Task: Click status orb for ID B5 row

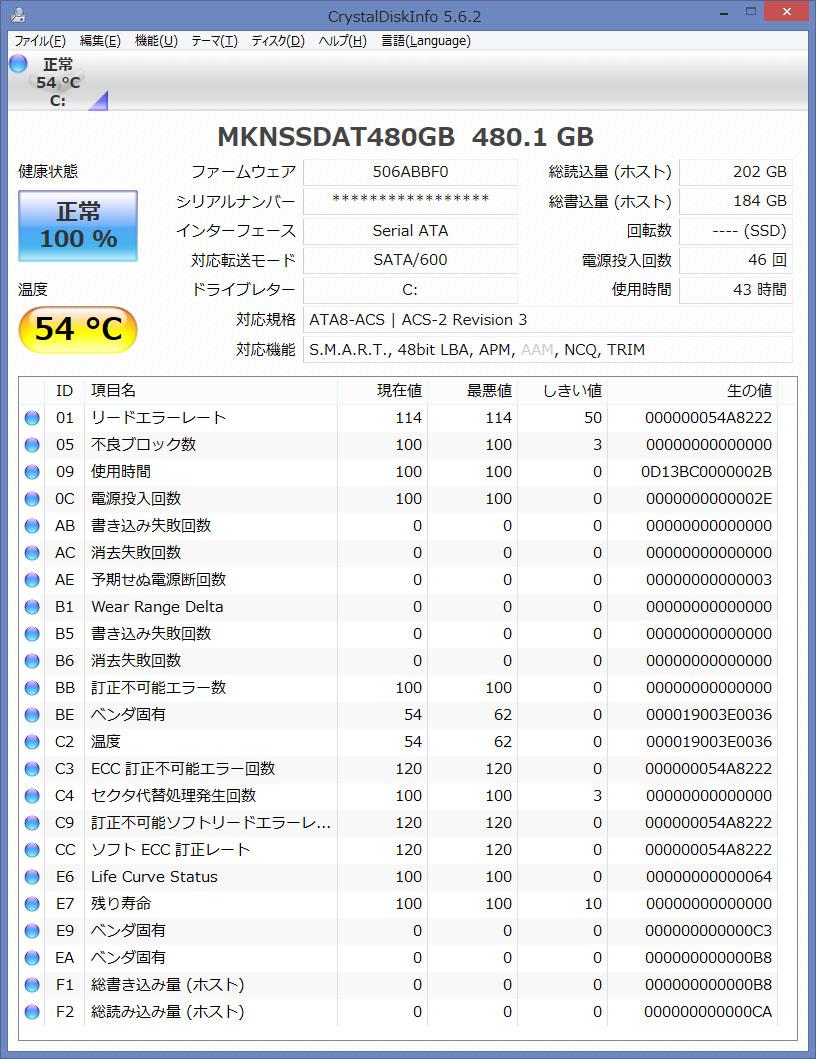Action: [32, 634]
